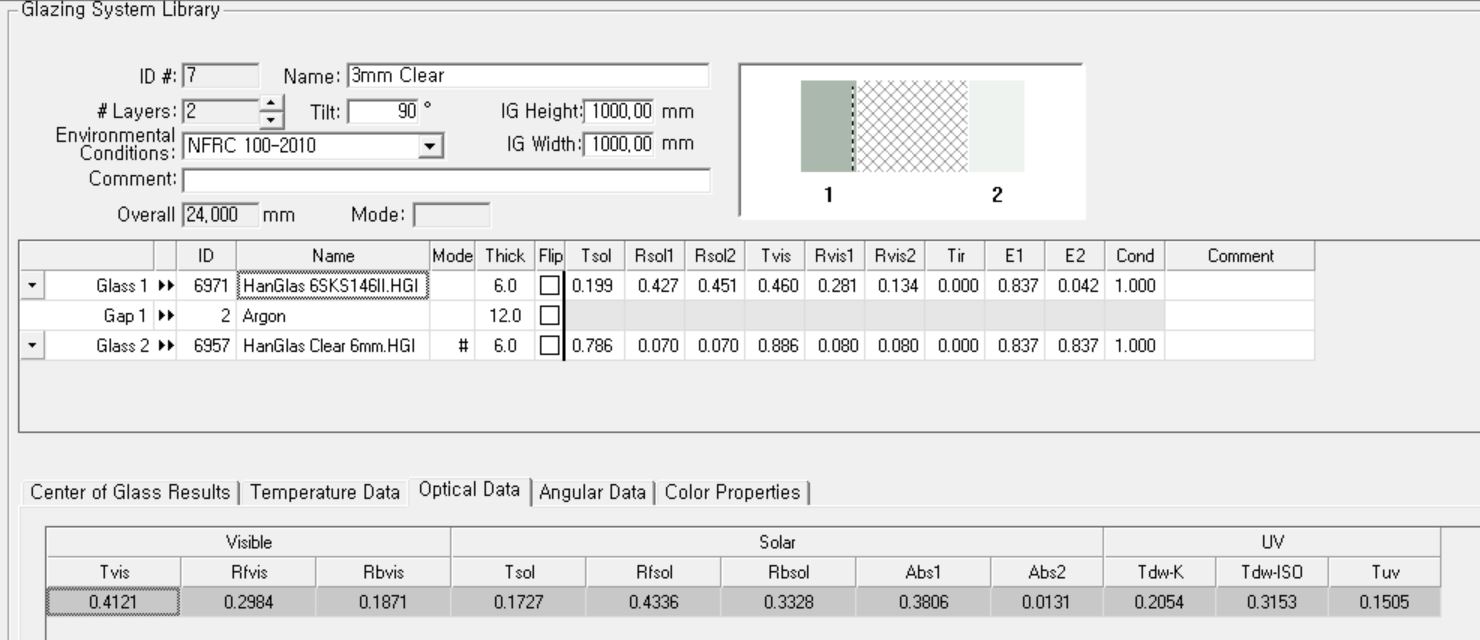Increase the number of layers with the up stepper
This screenshot has height=640, width=1480.
[272, 104]
